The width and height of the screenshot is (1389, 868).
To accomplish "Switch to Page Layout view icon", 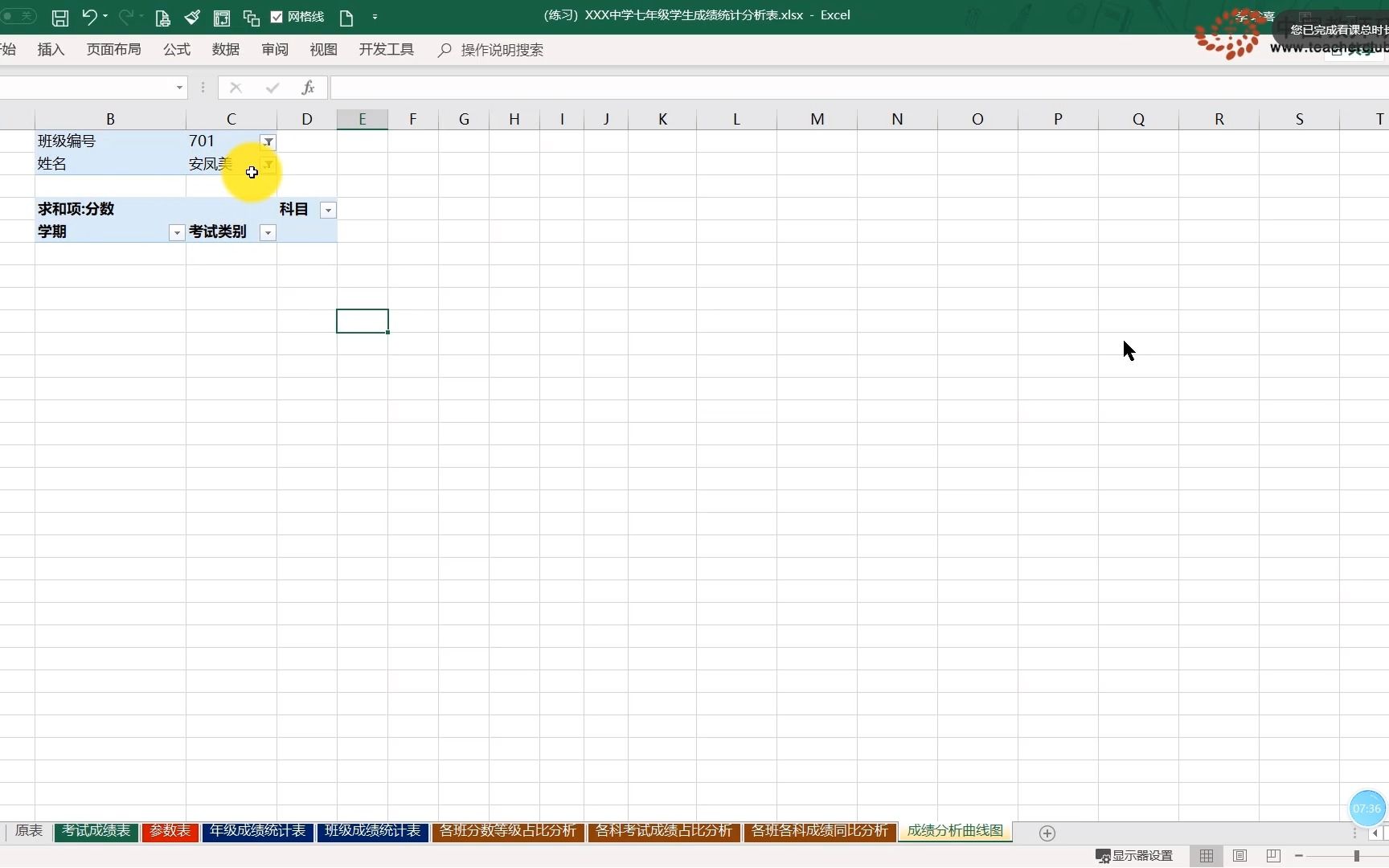I will 1239,856.
